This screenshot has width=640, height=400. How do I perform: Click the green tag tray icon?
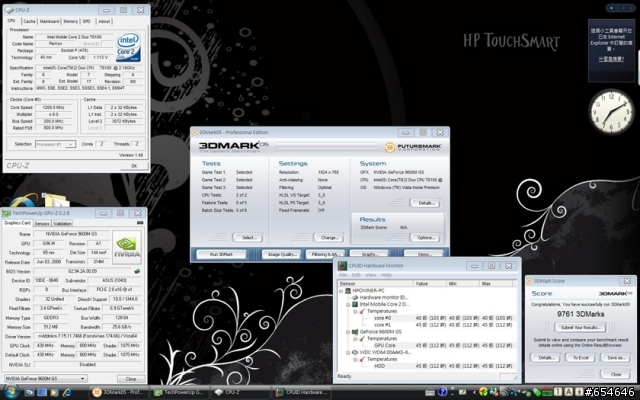[x=537, y=393]
